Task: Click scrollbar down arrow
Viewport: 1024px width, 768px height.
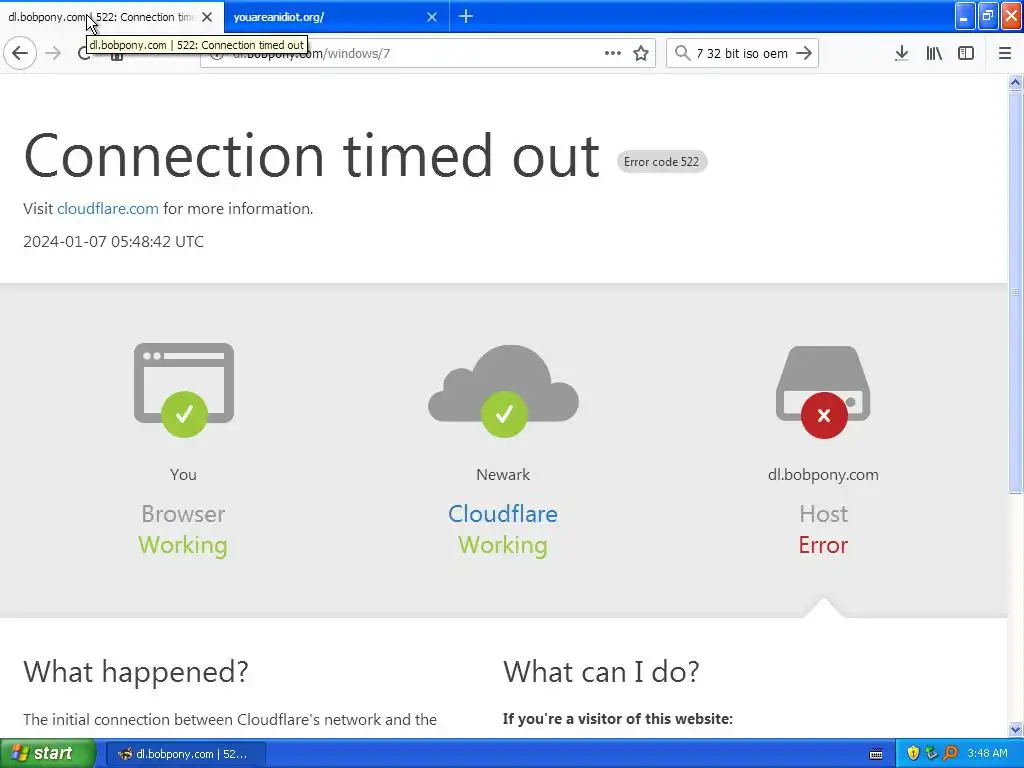Action: (1015, 729)
